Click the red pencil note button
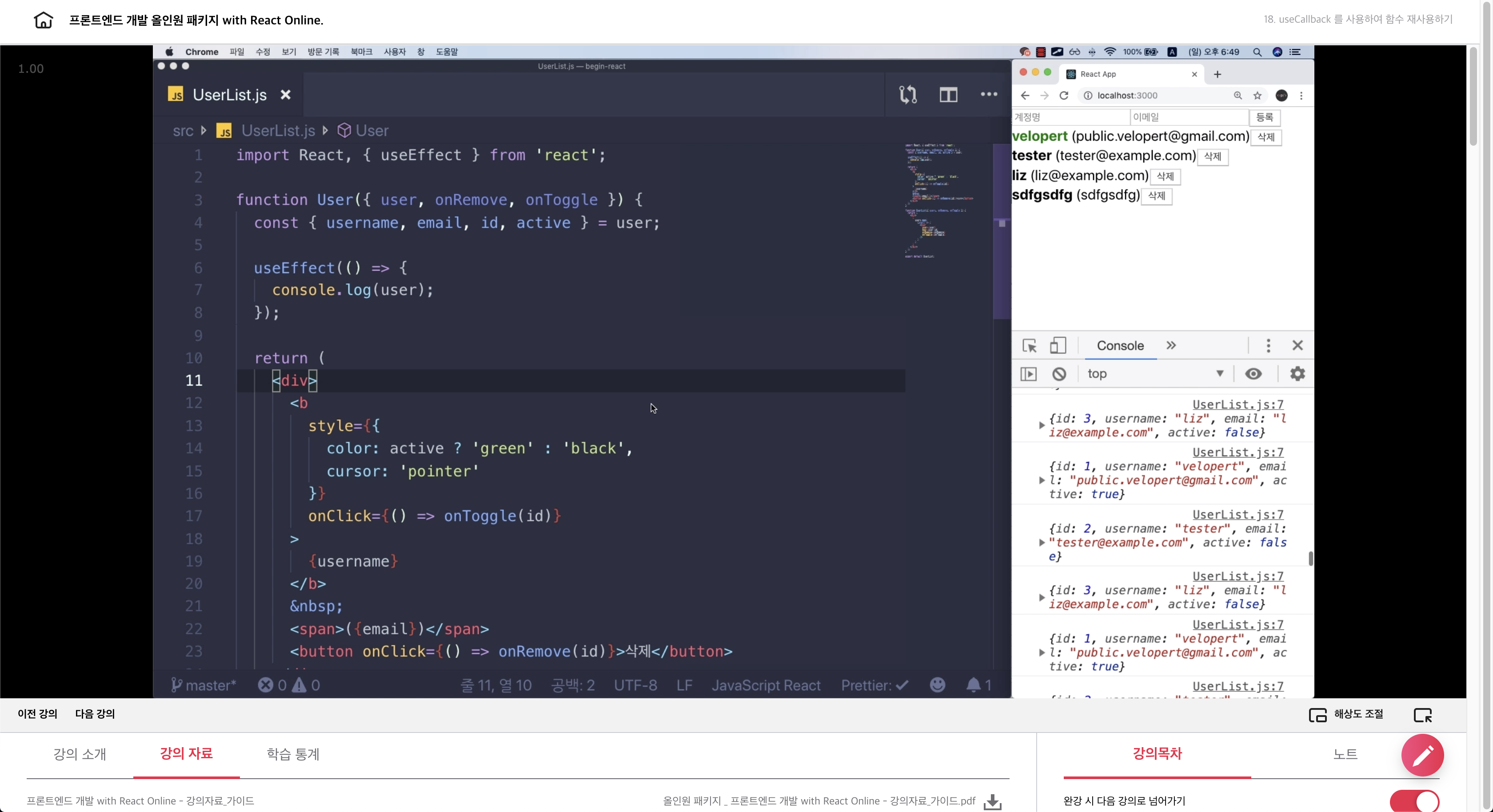This screenshot has width=1493, height=812. [x=1422, y=755]
